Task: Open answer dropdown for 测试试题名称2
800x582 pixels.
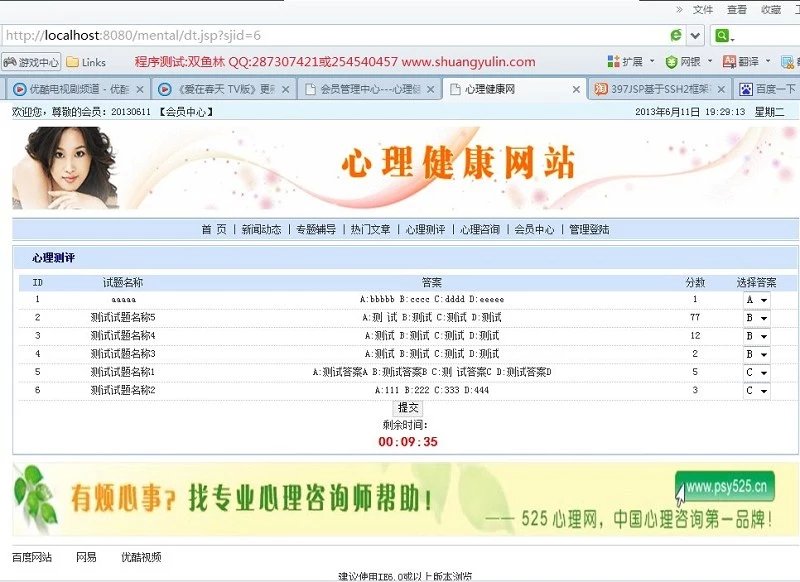Action: (757, 391)
